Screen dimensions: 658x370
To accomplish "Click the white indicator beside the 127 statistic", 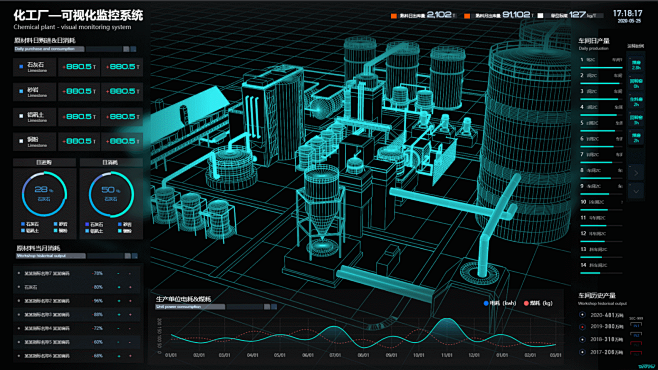I will [540, 16].
